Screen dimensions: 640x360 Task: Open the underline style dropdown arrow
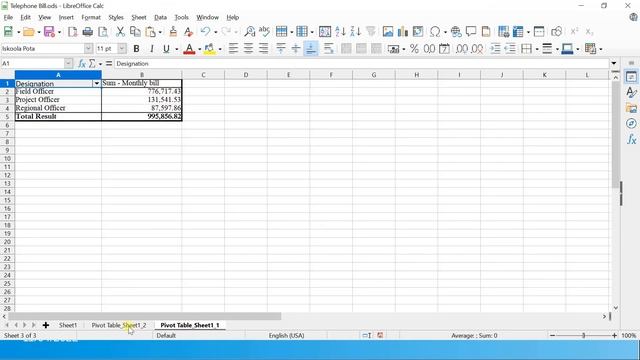click(x=176, y=49)
